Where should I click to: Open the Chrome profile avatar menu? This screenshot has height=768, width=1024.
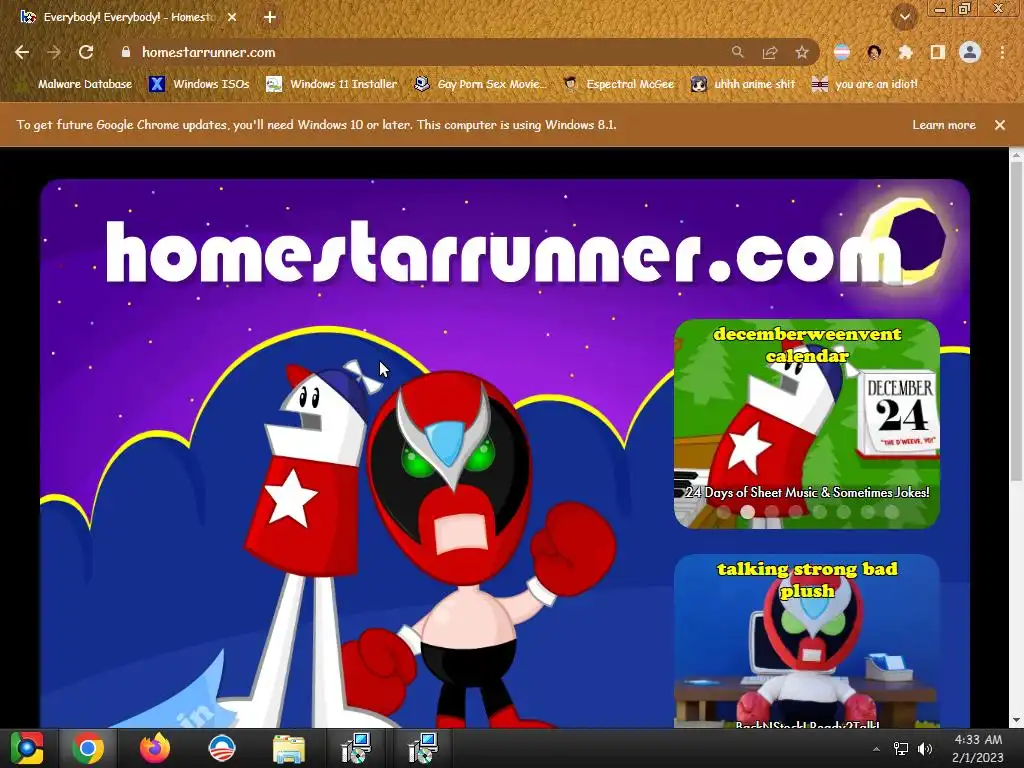pos(970,52)
